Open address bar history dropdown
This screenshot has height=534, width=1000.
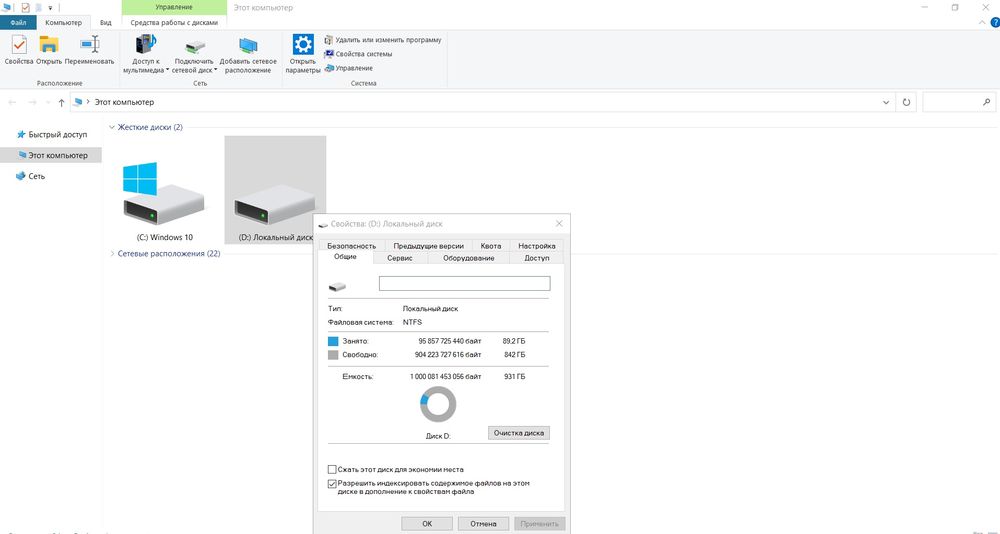click(x=886, y=102)
